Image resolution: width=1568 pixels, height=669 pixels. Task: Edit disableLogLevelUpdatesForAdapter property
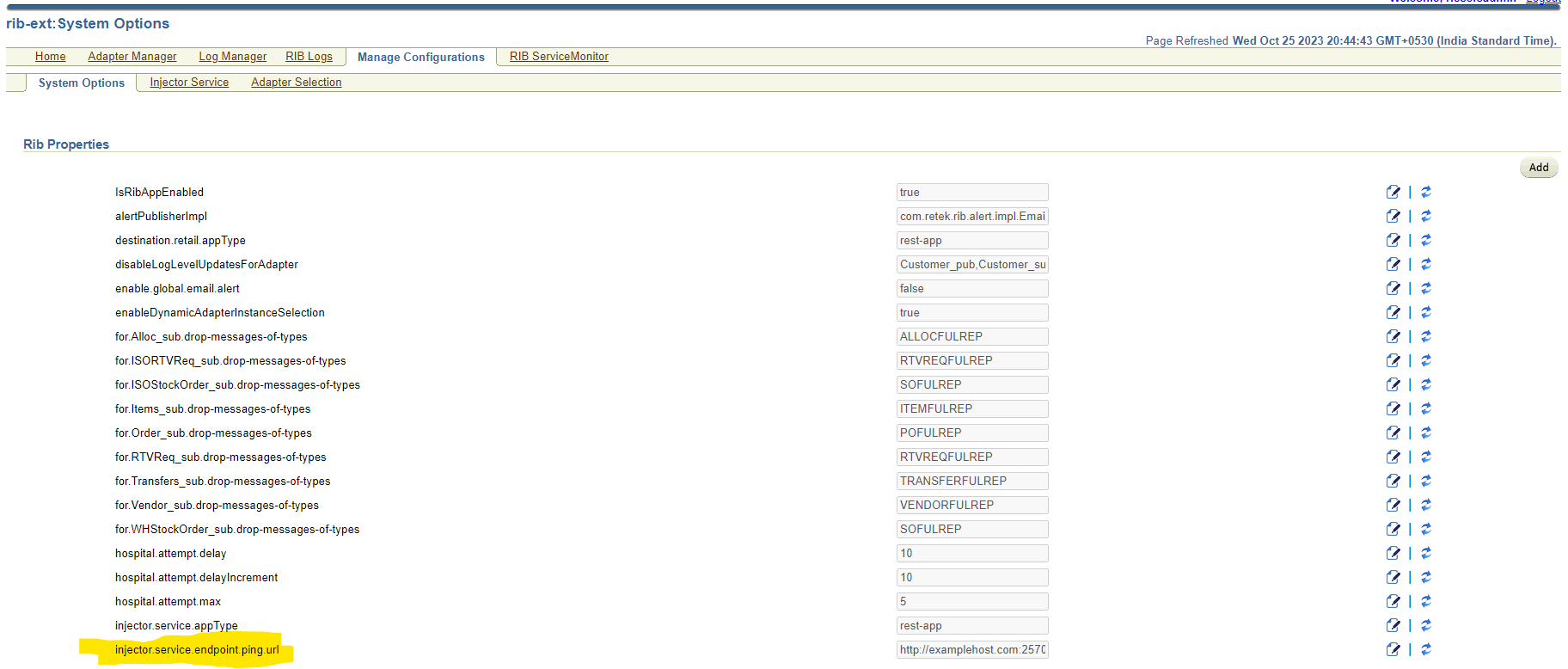[x=1393, y=264]
